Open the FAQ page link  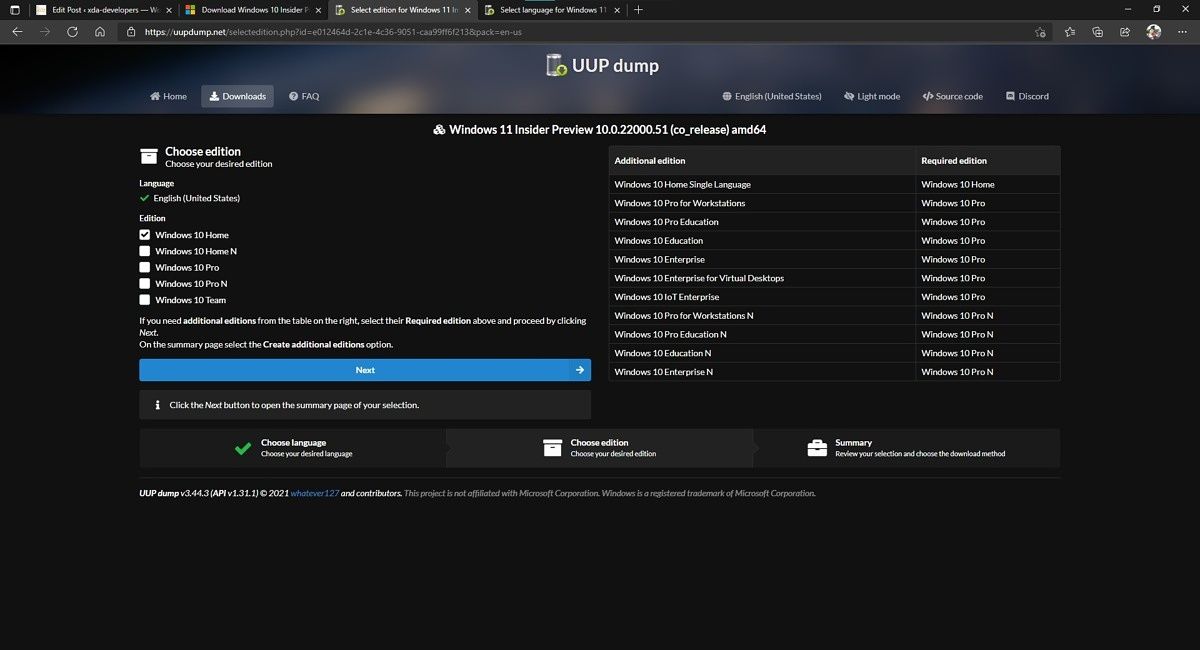pos(304,96)
